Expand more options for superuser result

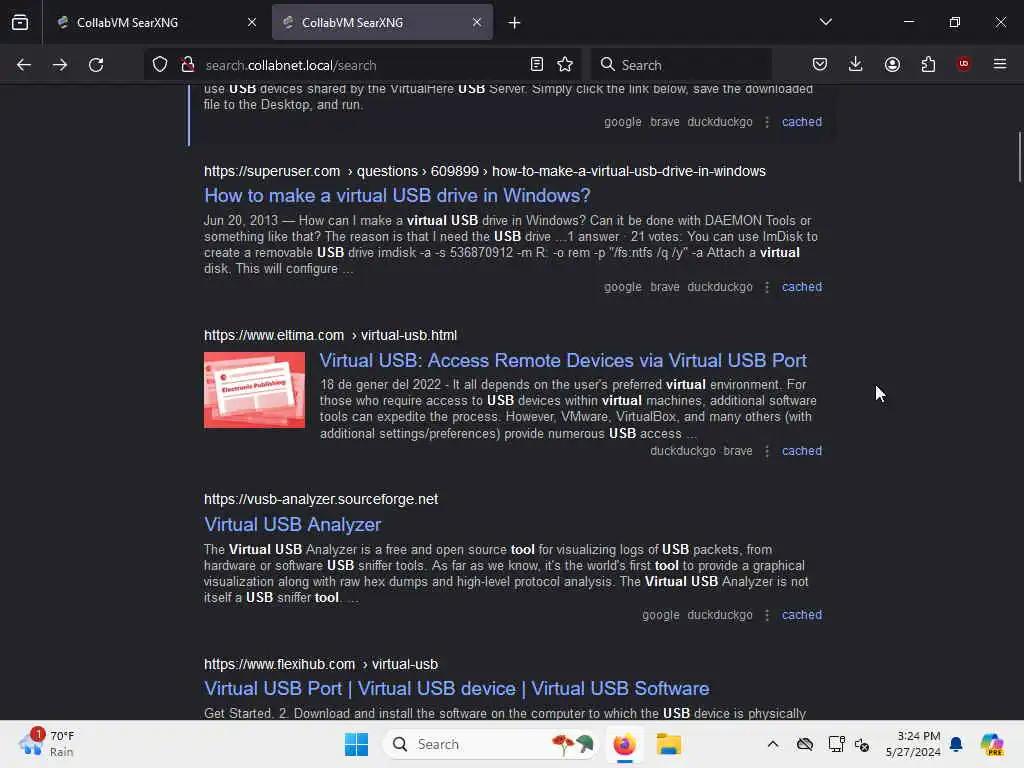[x=767, y=287]
